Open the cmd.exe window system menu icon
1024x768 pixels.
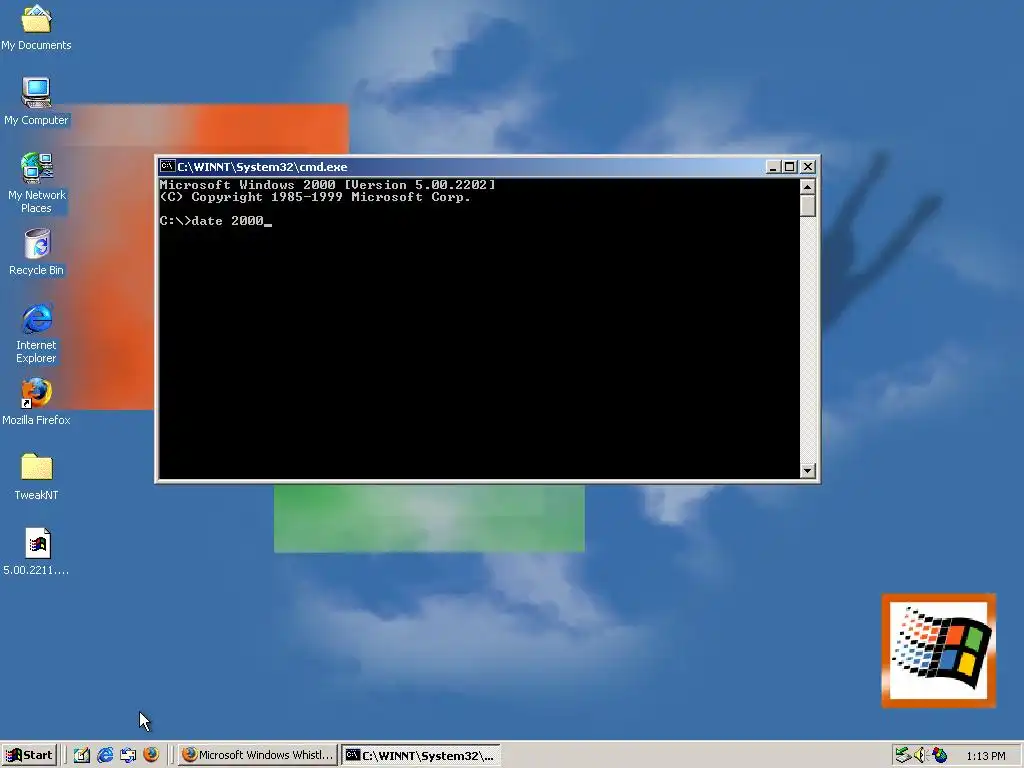(x=167, y=166)
